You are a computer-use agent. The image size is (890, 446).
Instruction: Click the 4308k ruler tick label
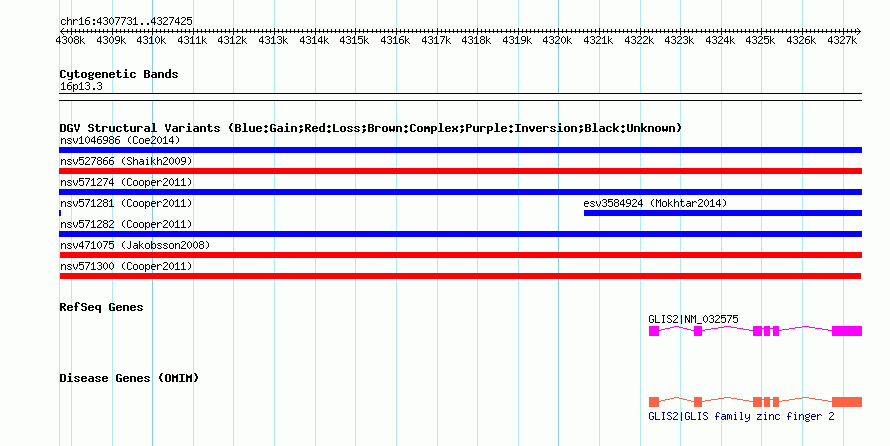(x=70, y=40)
